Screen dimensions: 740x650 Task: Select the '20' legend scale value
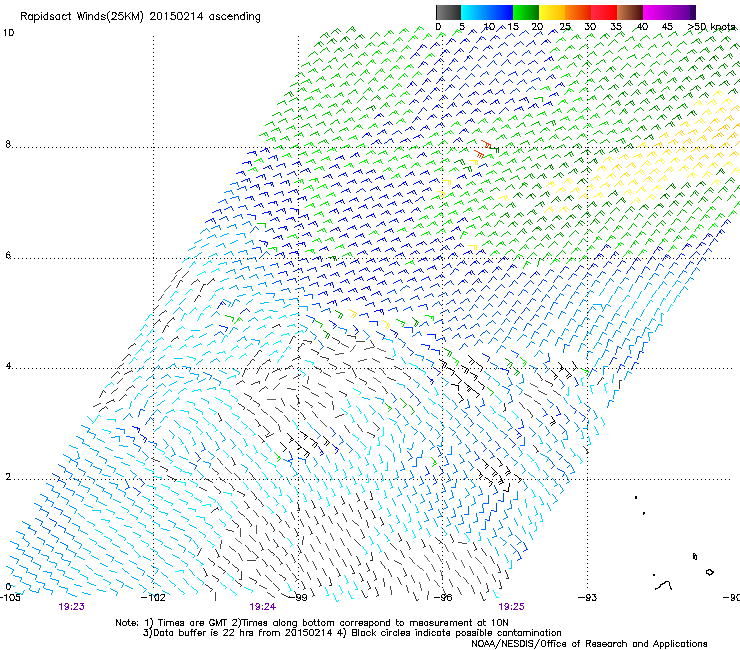point(538,27)
